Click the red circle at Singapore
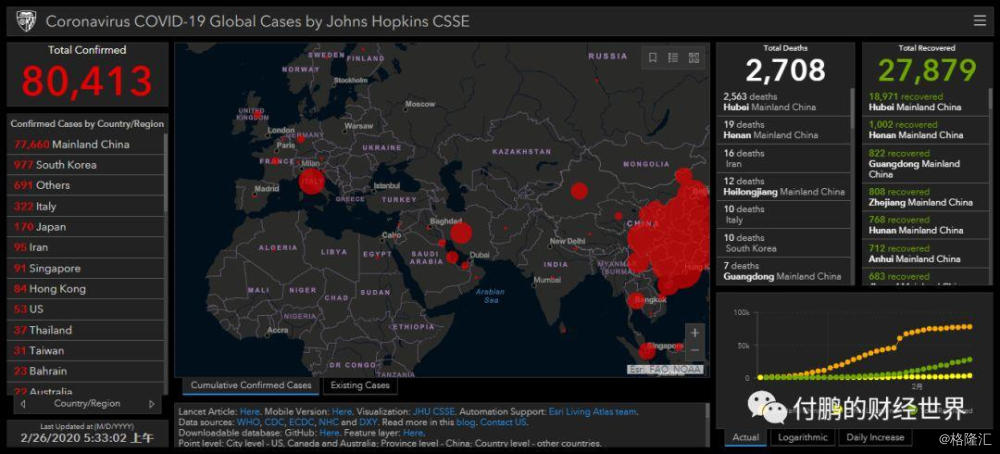Screen dimensions: 1000x454 click(x=646, y=351)
